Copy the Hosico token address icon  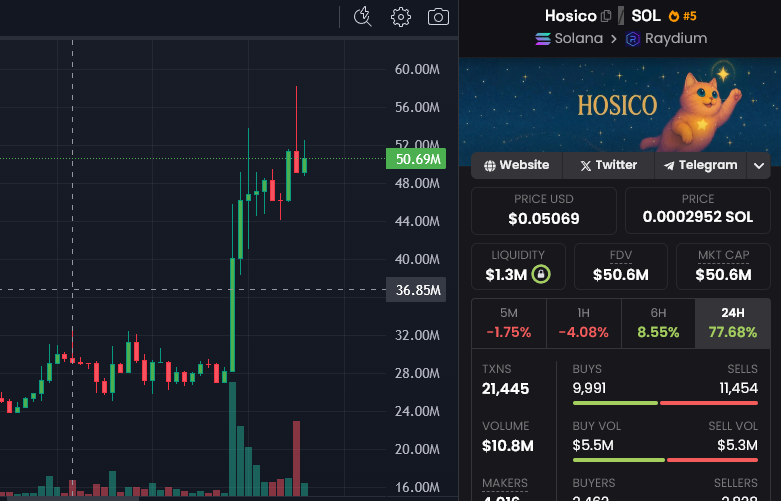tap(606, 16)
